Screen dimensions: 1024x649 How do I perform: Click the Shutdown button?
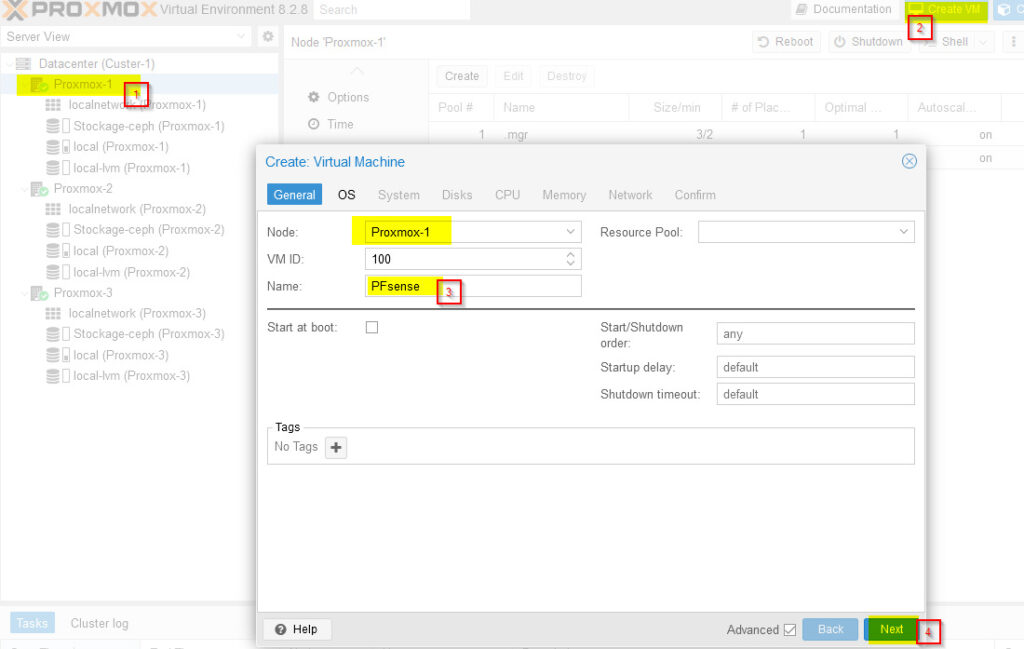[x=869, y=42]
